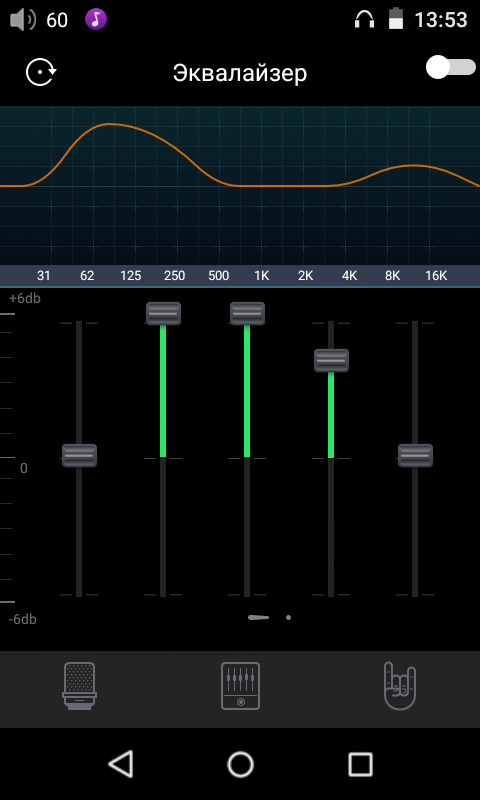Tap the Android home circle button
Image resolution: width=480 pixels, height=800 pixels.
[240, 764]
